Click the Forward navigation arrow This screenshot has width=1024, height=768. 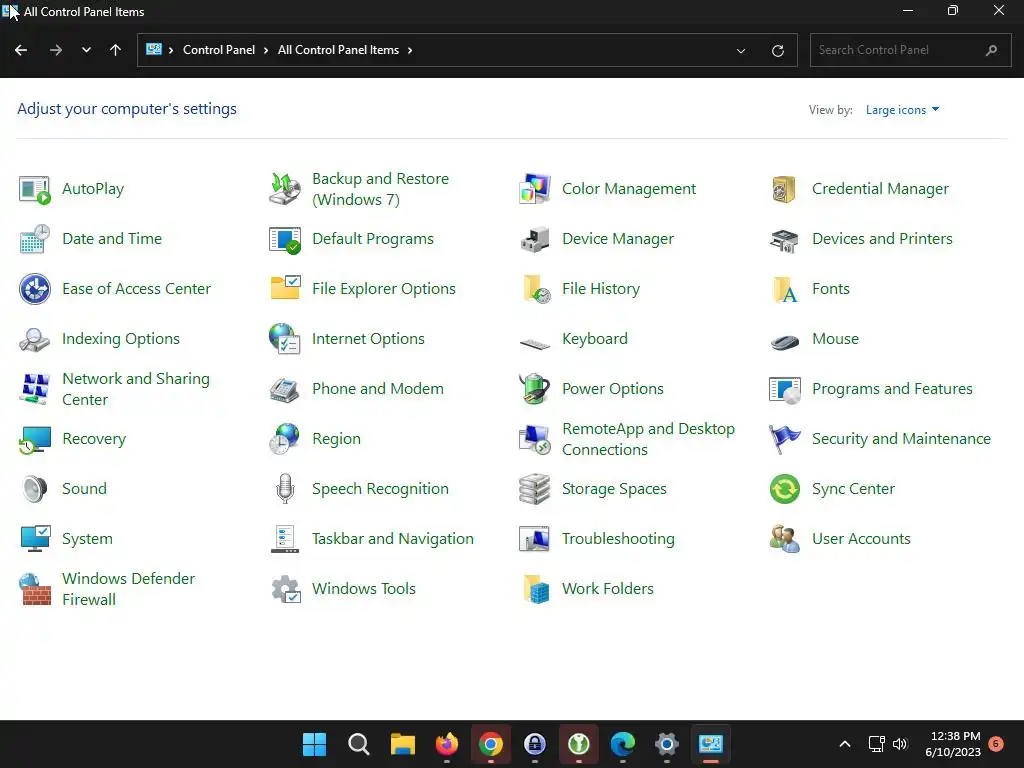(x=56, y=50)
